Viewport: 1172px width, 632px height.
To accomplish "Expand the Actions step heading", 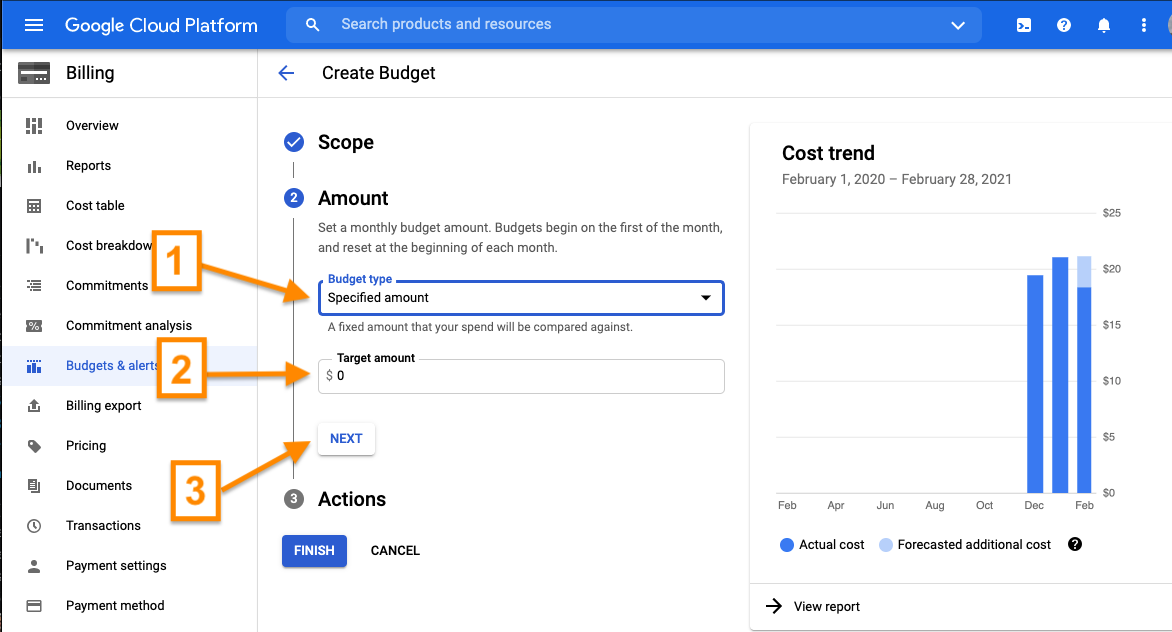I will coord(352,499).
